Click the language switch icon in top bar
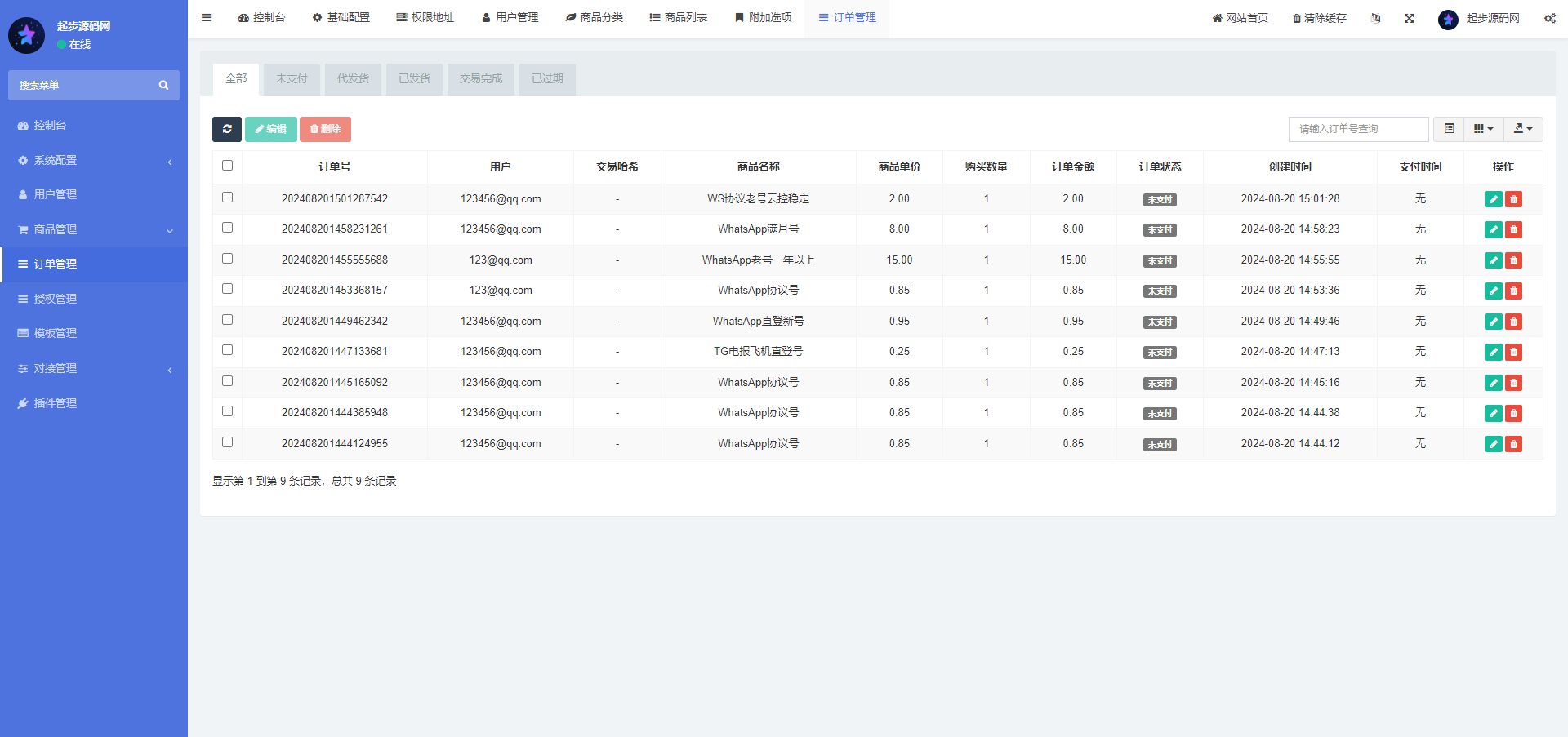 [1376, 18]
